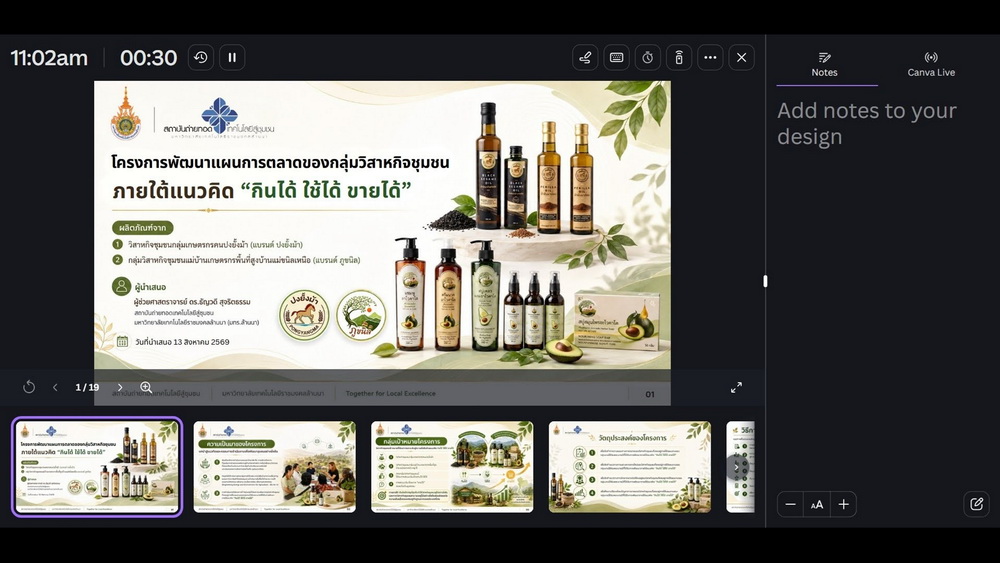Increase notes font size

[x=843, y=504]
